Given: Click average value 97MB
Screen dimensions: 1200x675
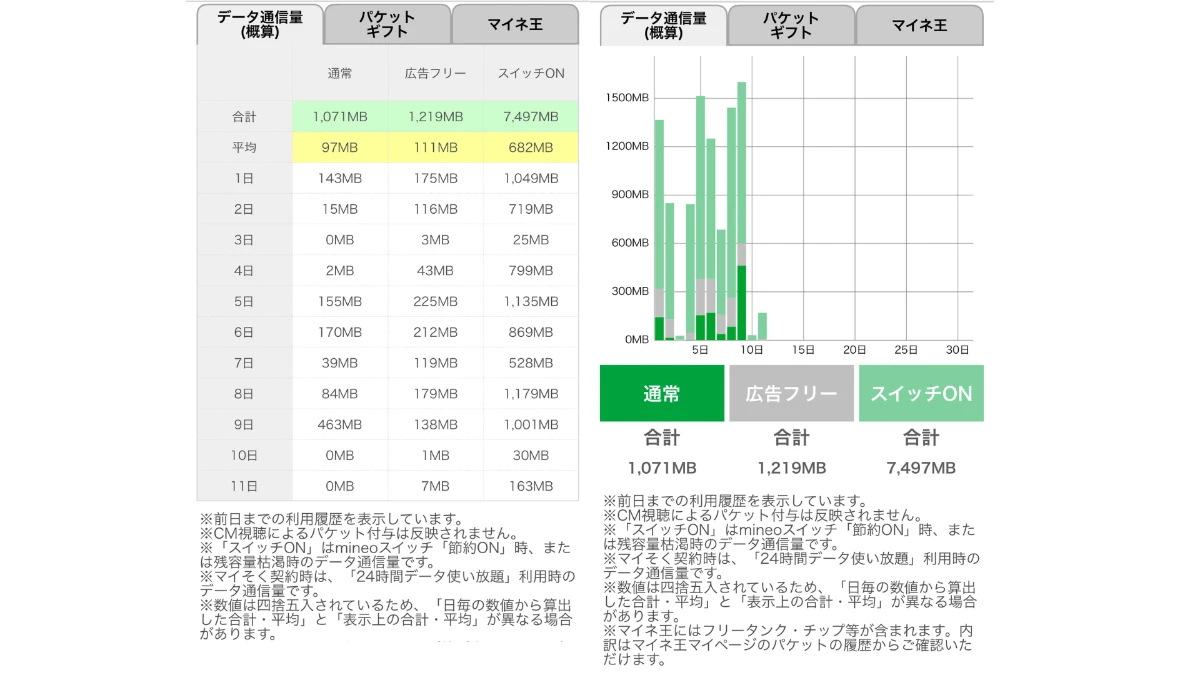Looking at the screenshot, I should tap(340, 148).
